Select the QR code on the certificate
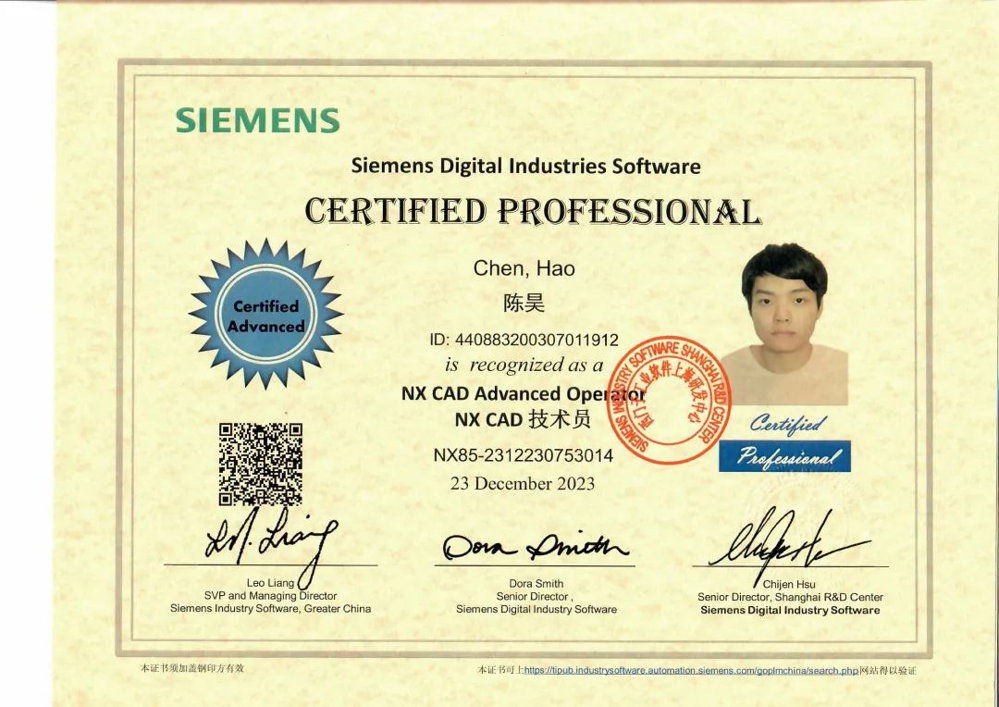 click(x=260, y=464)
